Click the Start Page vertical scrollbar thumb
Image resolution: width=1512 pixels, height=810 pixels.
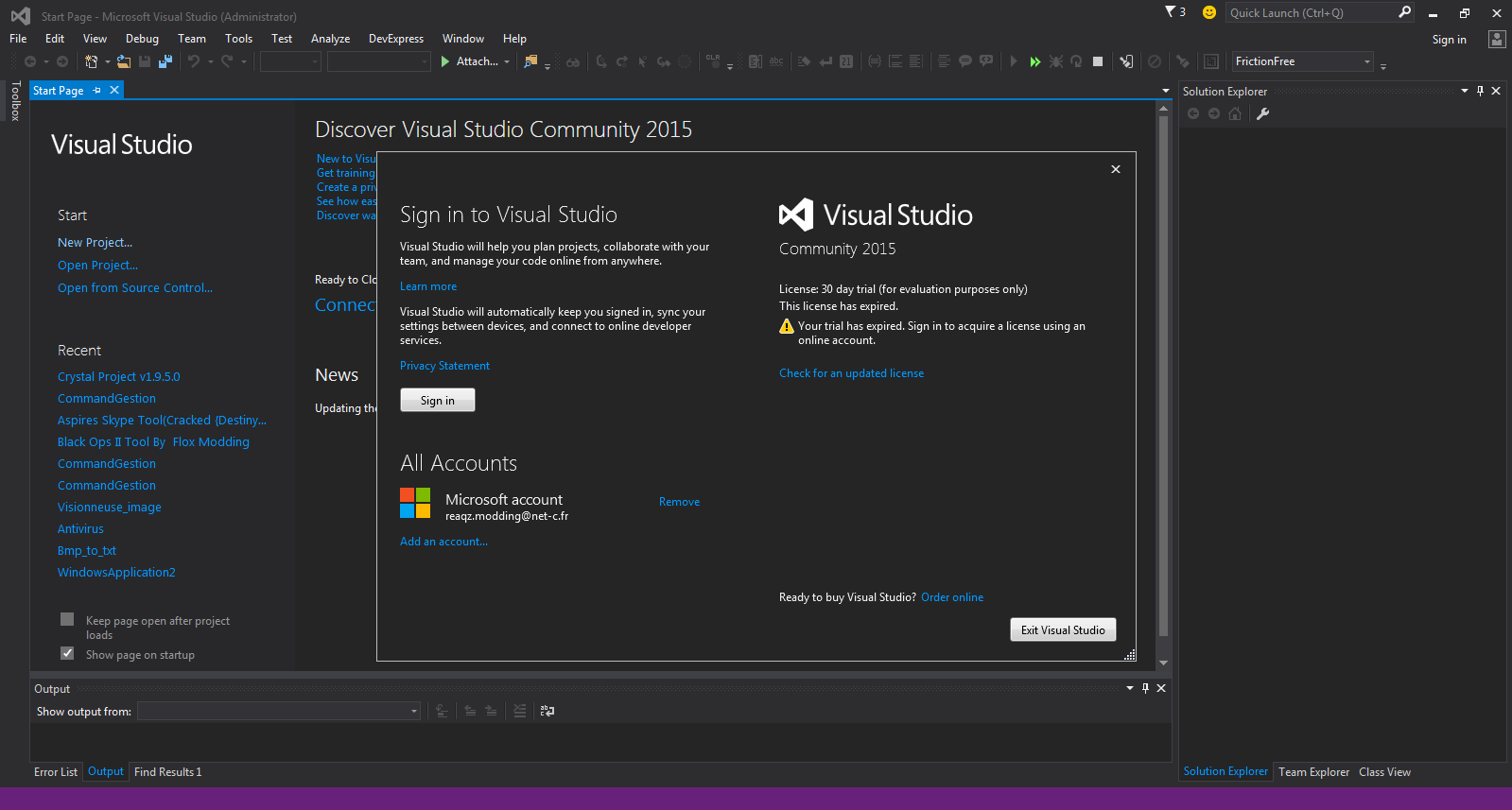(x=1164, y=376)
